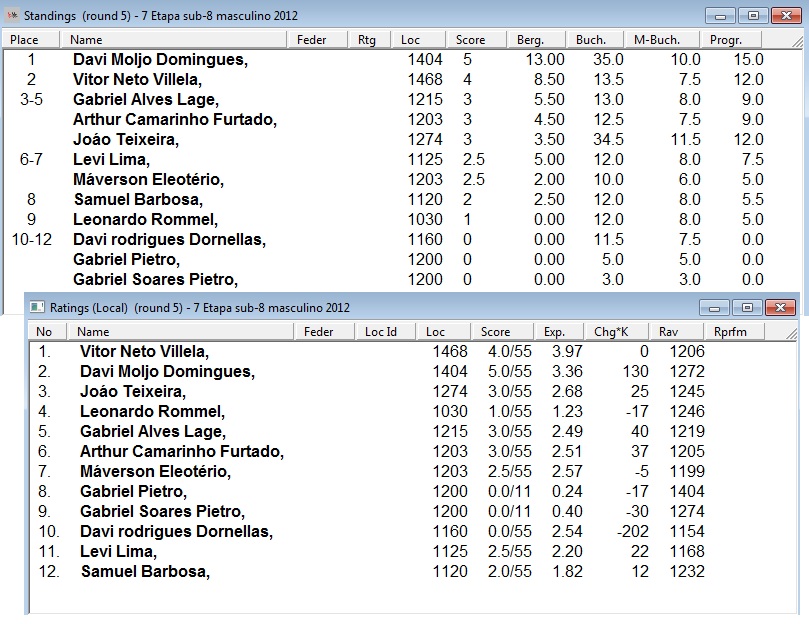Maximize the Standings window

753,15
